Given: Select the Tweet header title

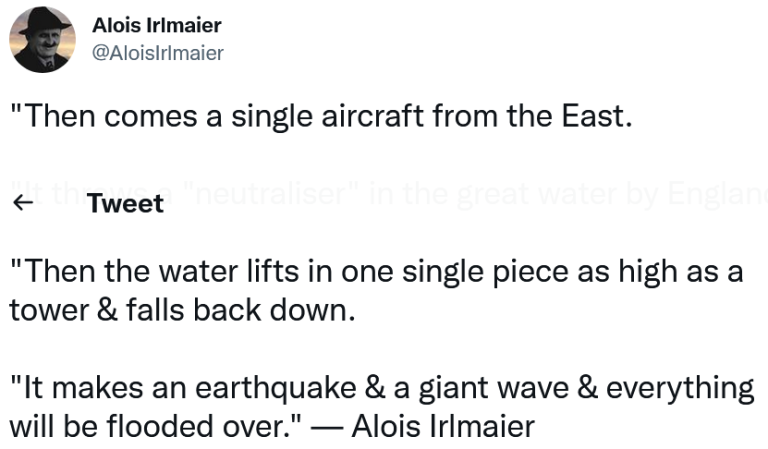Looking at the screenshot, I should [x=125, y=203].
